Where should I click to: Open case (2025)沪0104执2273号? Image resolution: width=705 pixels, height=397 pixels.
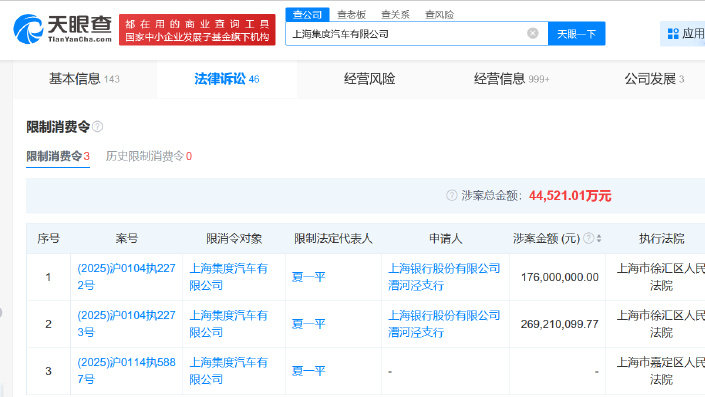click(126, 324)
